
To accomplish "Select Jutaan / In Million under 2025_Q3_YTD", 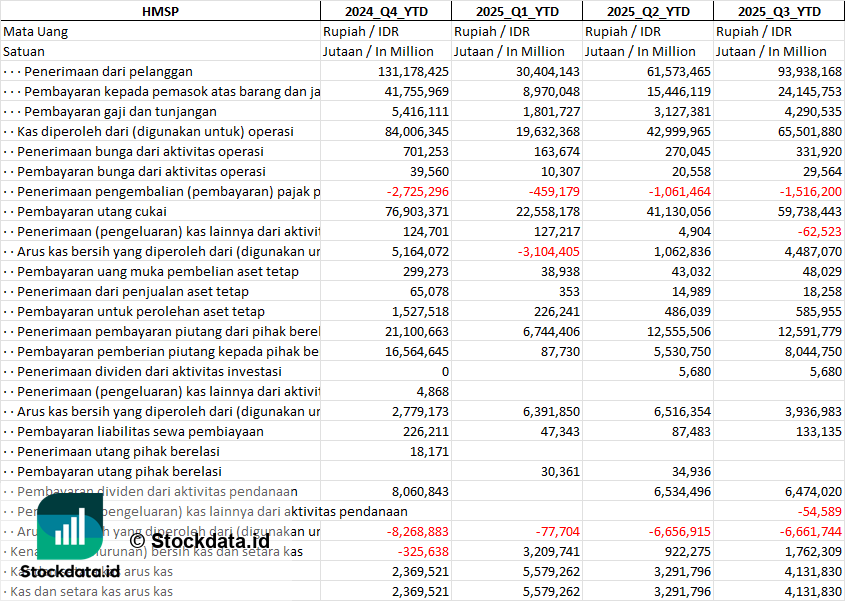I will click(x=771, y=52).
